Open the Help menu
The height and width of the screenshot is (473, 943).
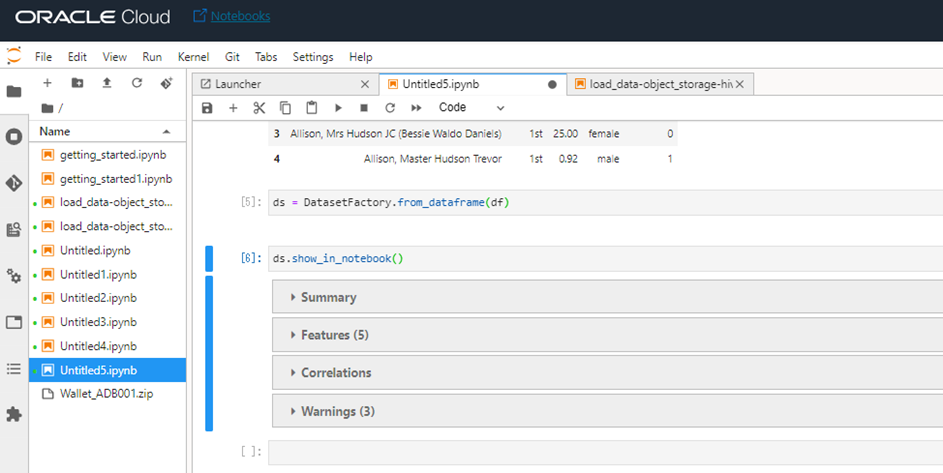360,57
